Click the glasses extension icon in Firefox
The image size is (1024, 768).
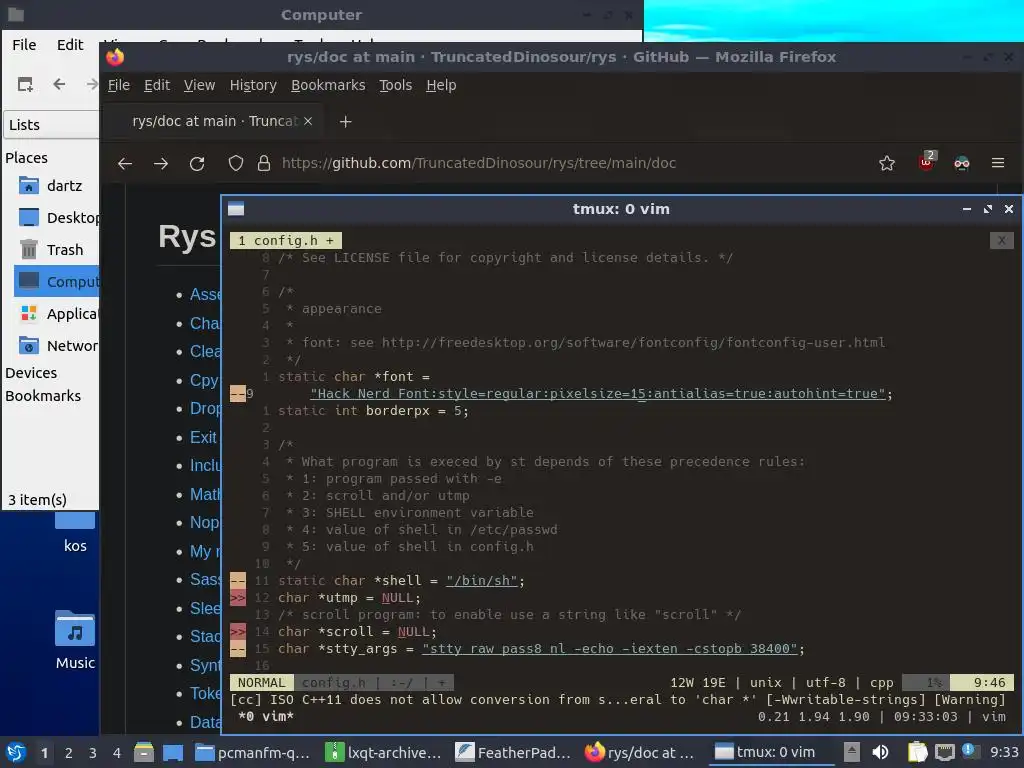[x=962, y=163]
